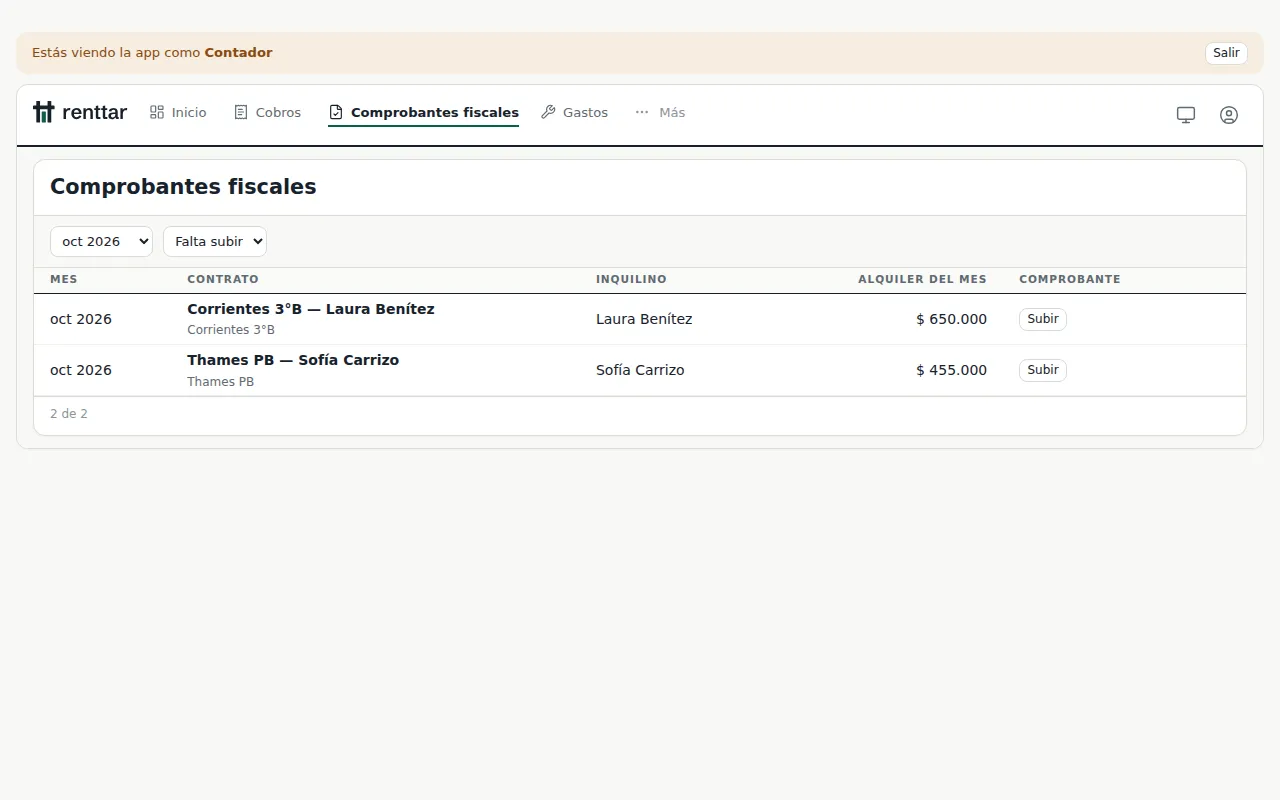This screenshot has width=1280, height=800.
Task: Click the 2 de 2 count
Action: tap(69, 414)
